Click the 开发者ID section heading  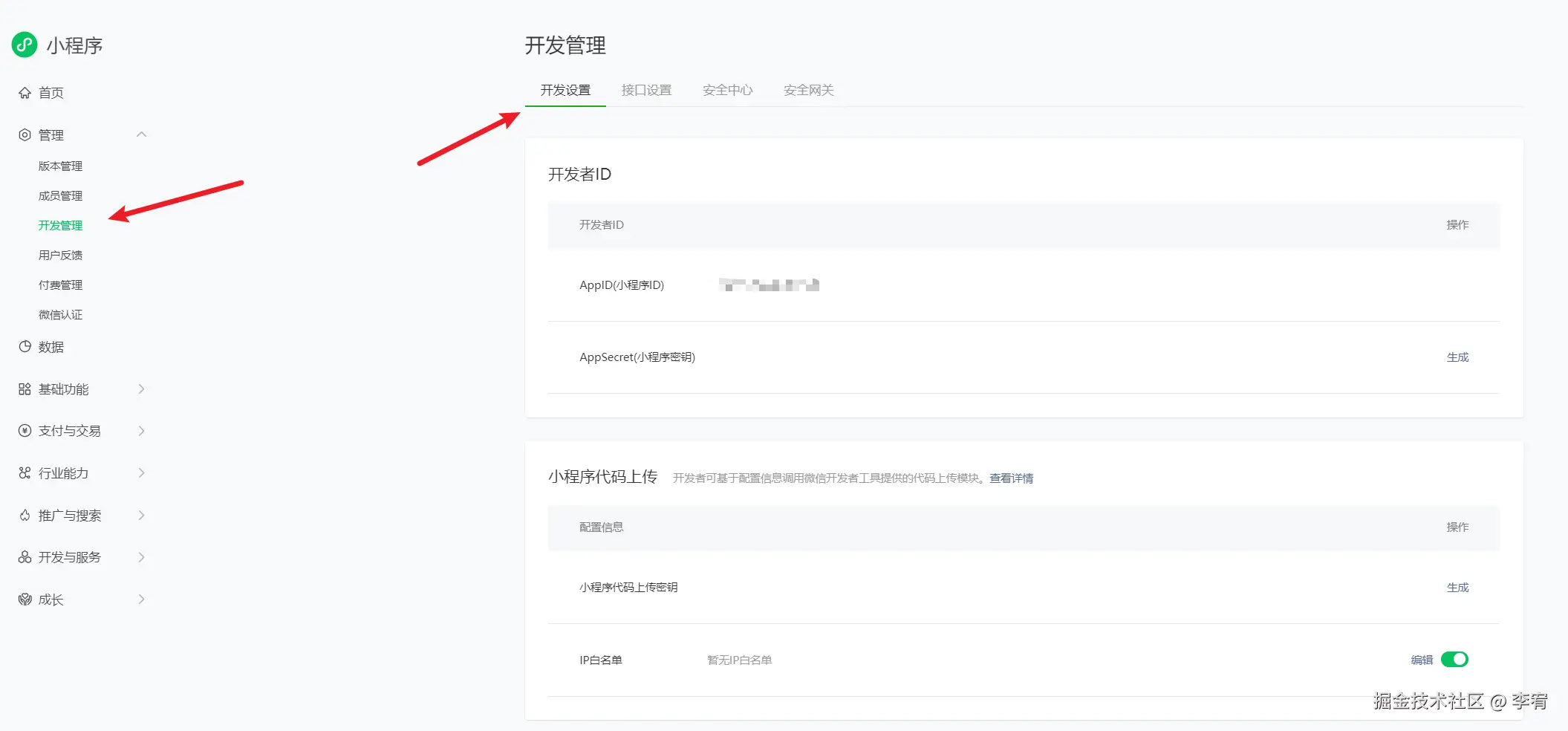tap(579, 174)
